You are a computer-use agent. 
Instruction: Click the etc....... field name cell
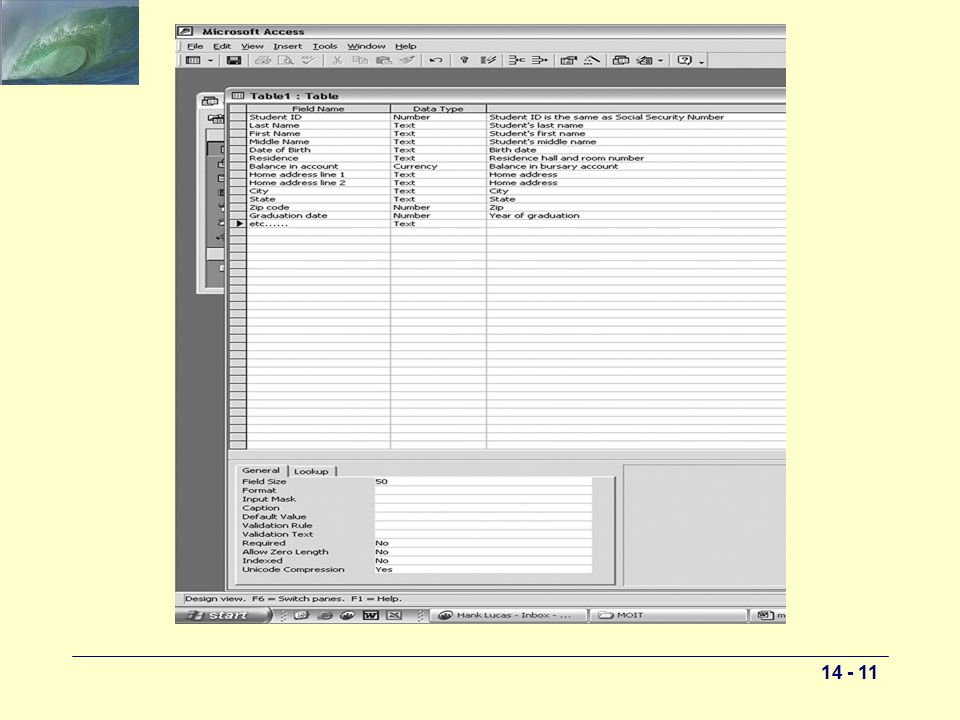point(318,223)
